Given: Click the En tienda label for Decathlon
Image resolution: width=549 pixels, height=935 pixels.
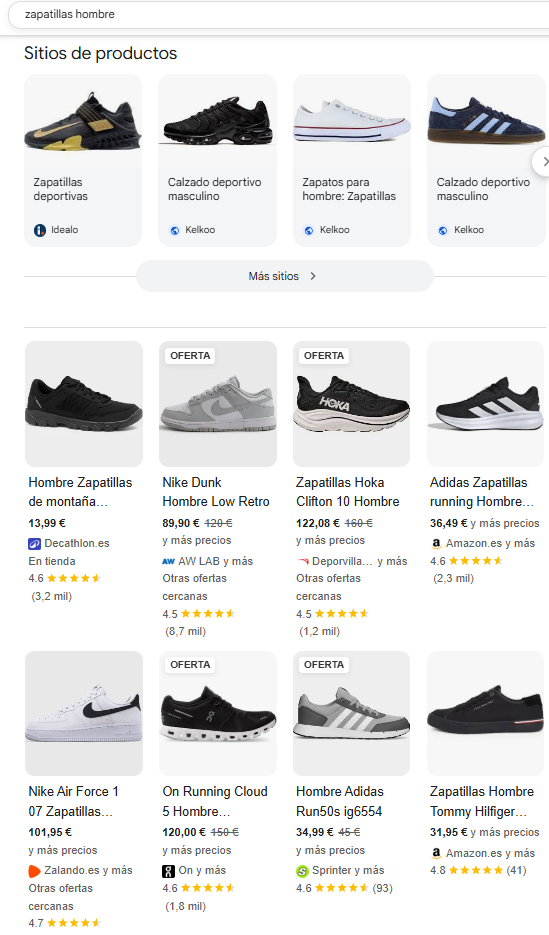Looking at the screenshot, I should [52, 561].
